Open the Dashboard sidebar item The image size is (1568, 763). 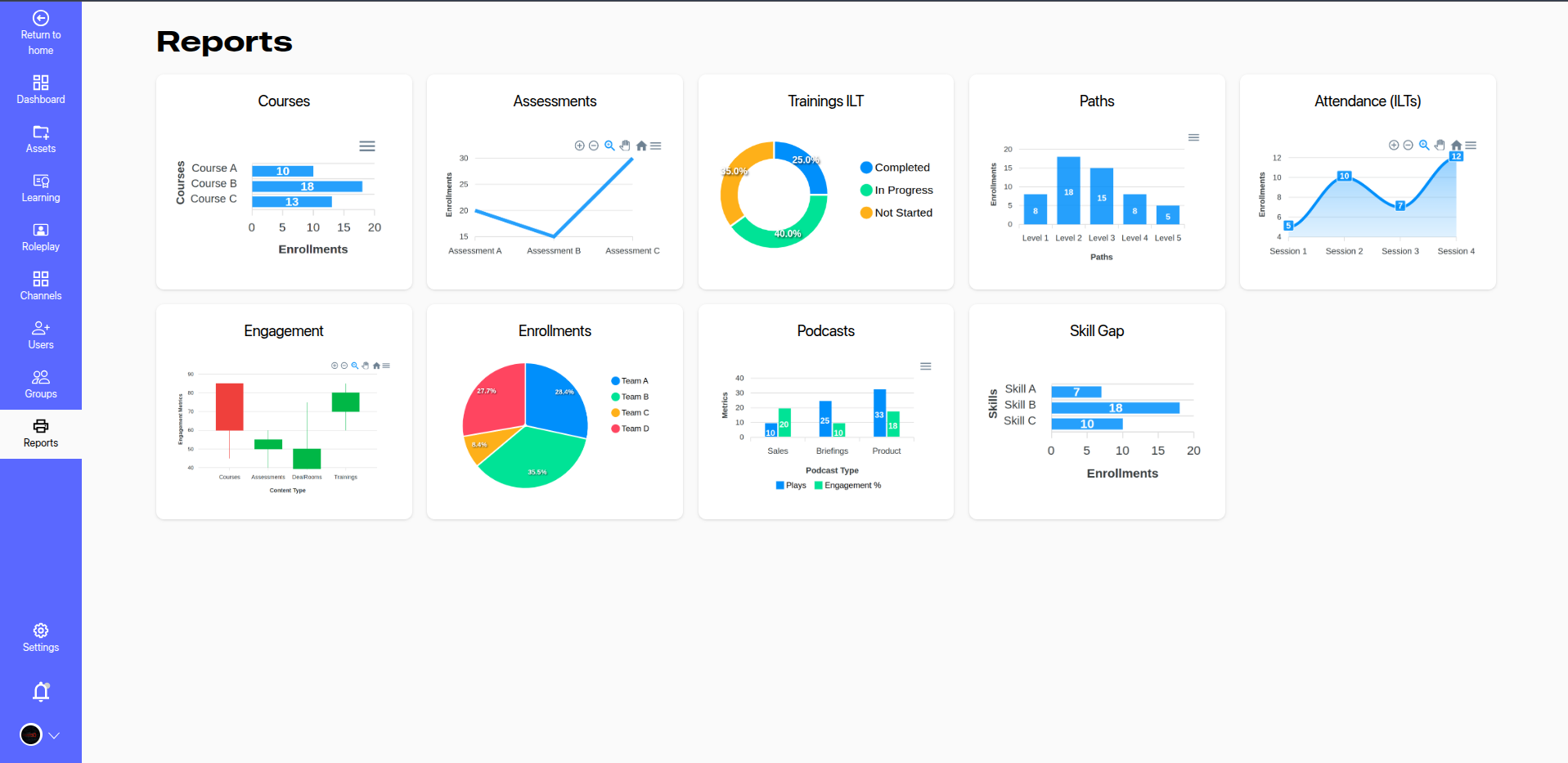41,90
